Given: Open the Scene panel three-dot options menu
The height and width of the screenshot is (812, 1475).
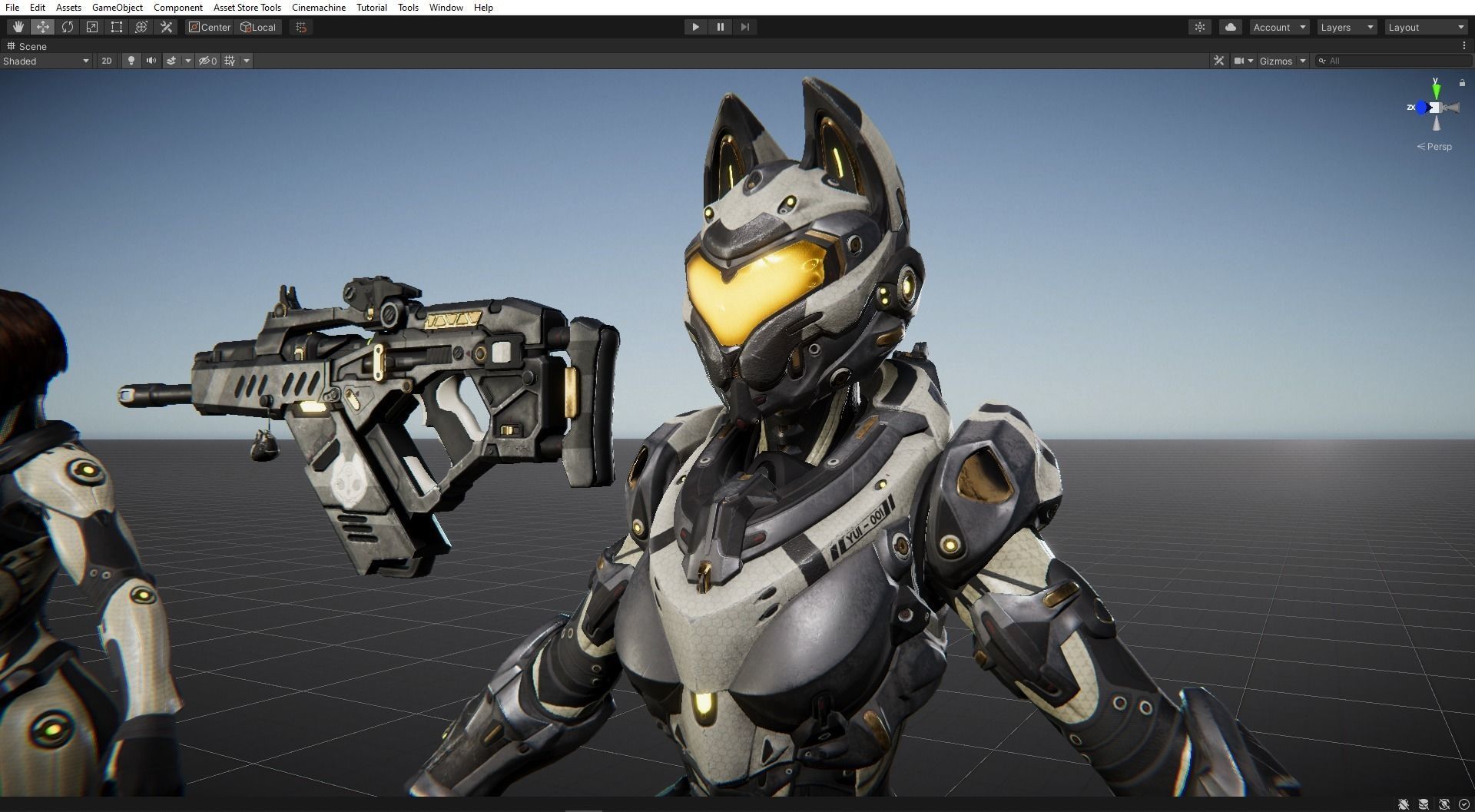Looking at the screenshot, I should point(1464,46).
